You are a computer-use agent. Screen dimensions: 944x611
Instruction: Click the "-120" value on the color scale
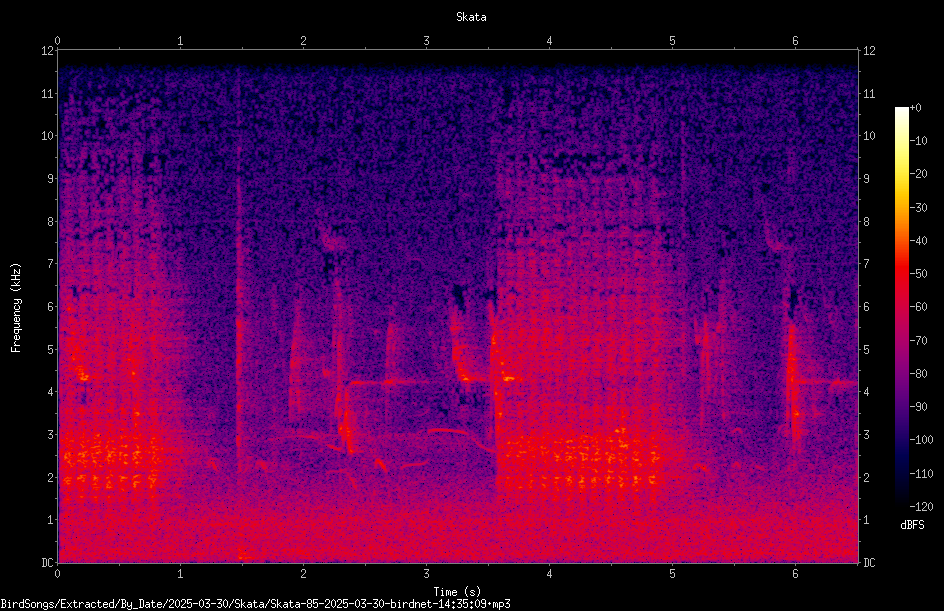tap(922, 507)
